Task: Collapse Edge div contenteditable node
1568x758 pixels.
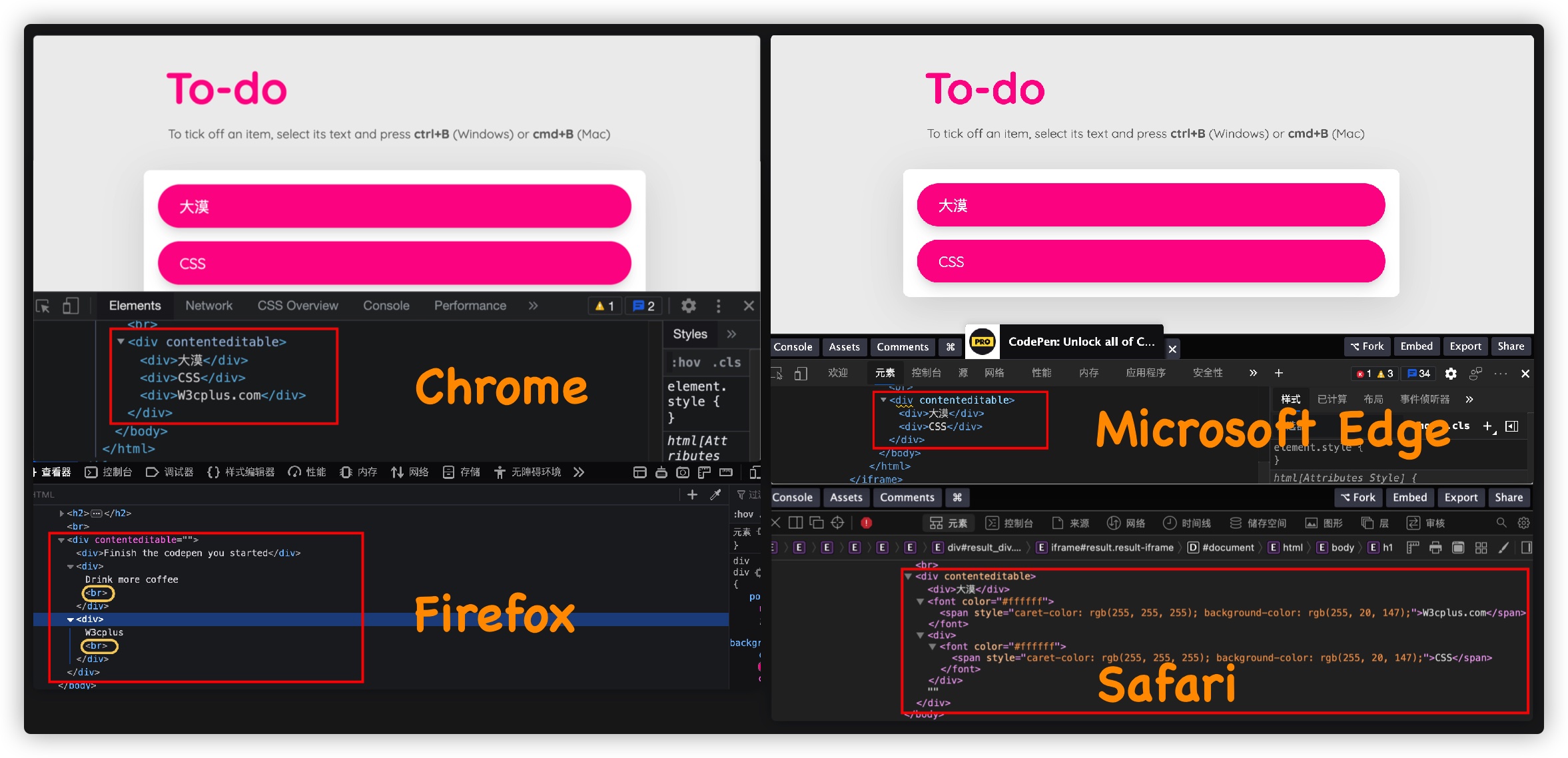Action: click(x=883, y=400)
